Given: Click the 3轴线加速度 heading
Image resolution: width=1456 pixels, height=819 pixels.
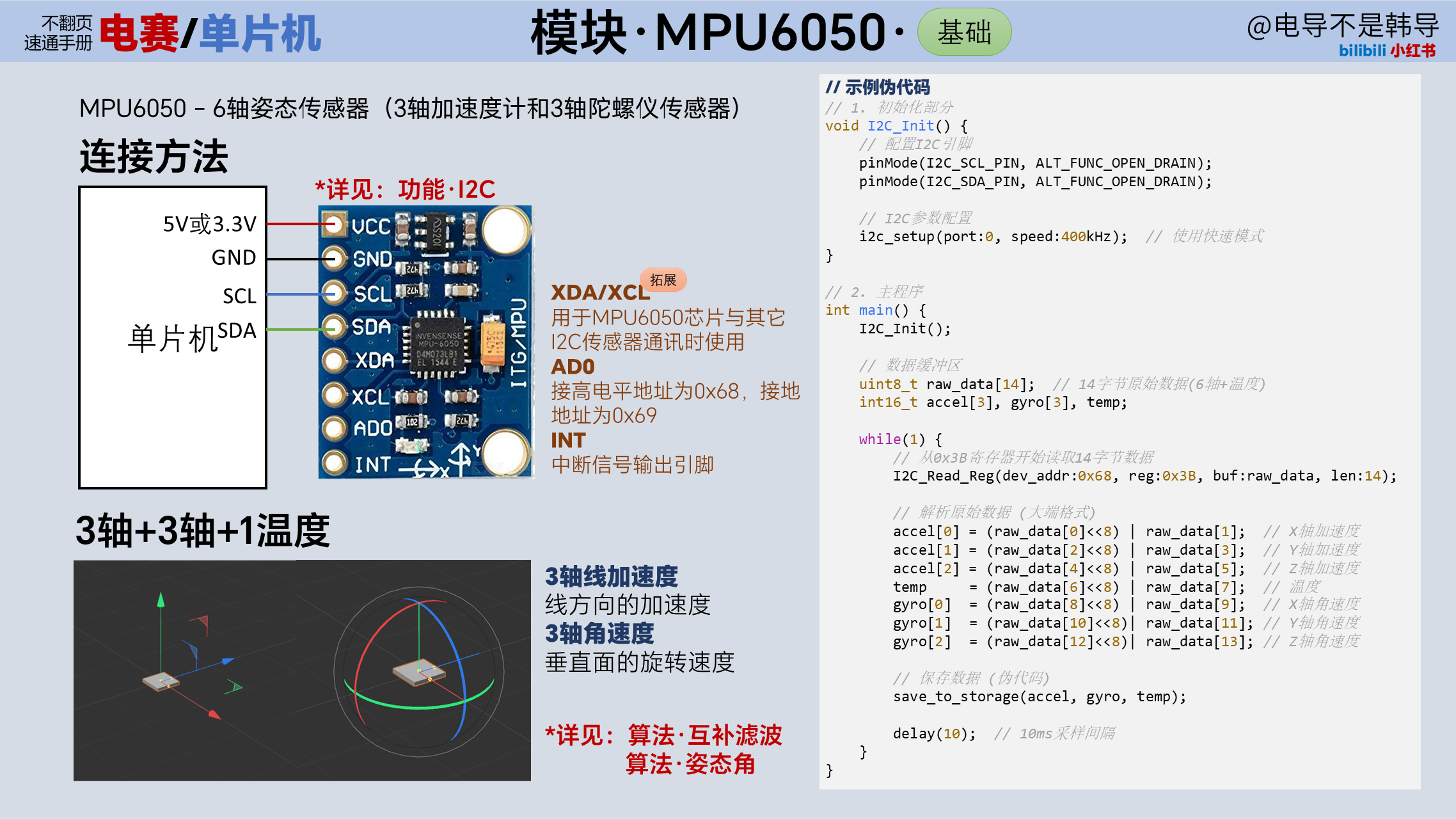Looking at the screenshot, I should (612, 576).
